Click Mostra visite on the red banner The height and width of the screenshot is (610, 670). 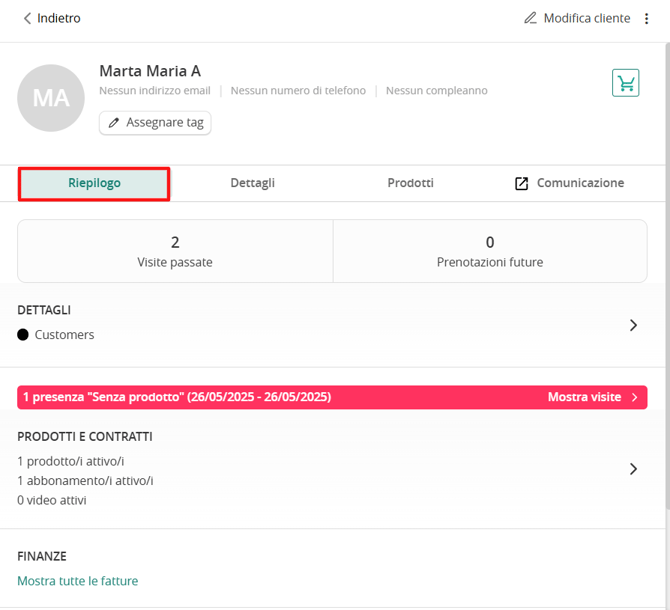pyautogui.click(x=584, y=397)
